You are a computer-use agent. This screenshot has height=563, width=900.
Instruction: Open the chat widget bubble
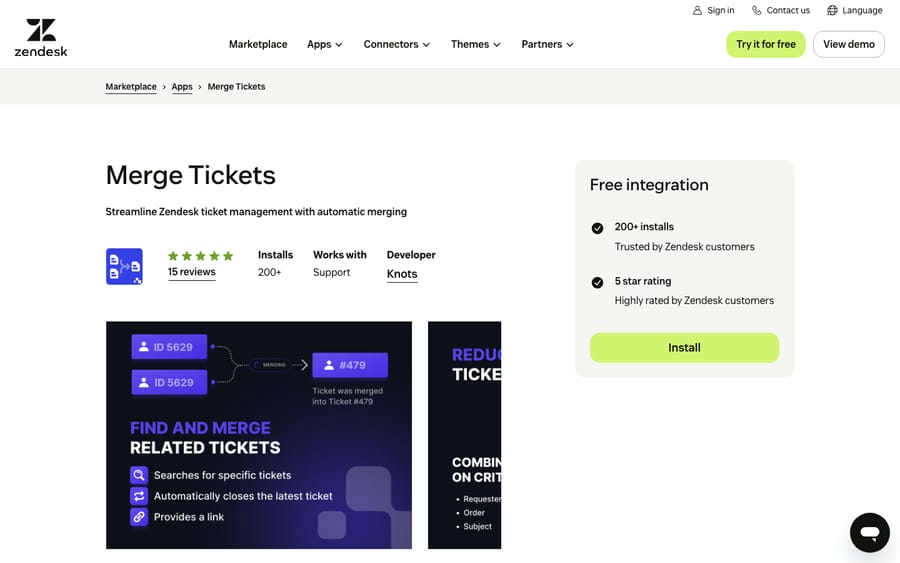[x=870, y=533]
